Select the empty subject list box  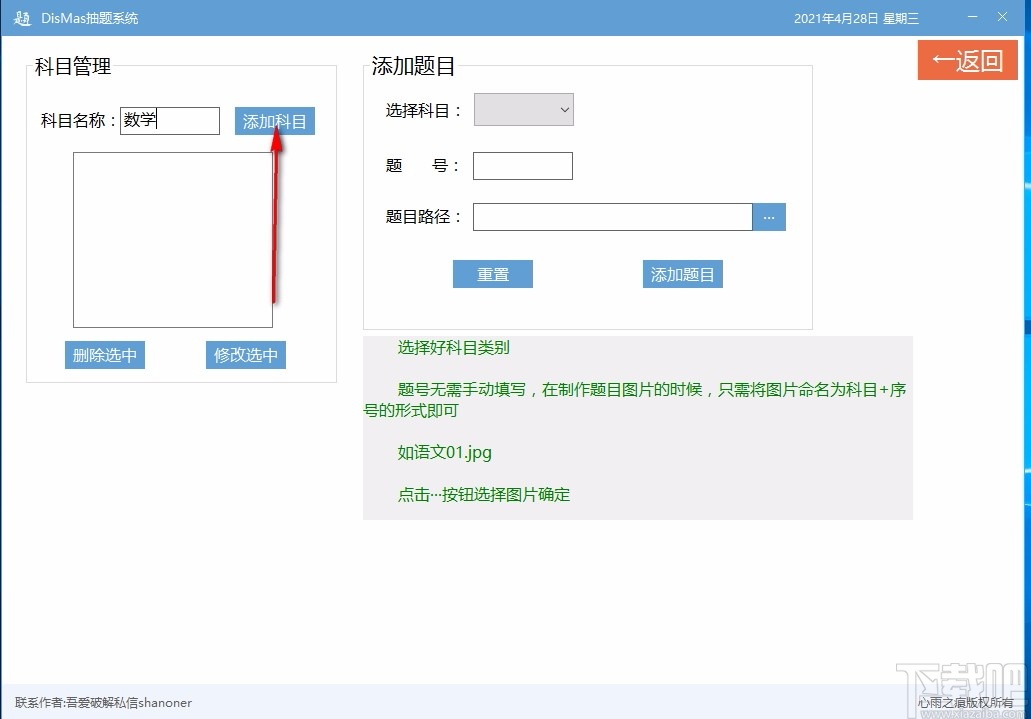[172, 240]
